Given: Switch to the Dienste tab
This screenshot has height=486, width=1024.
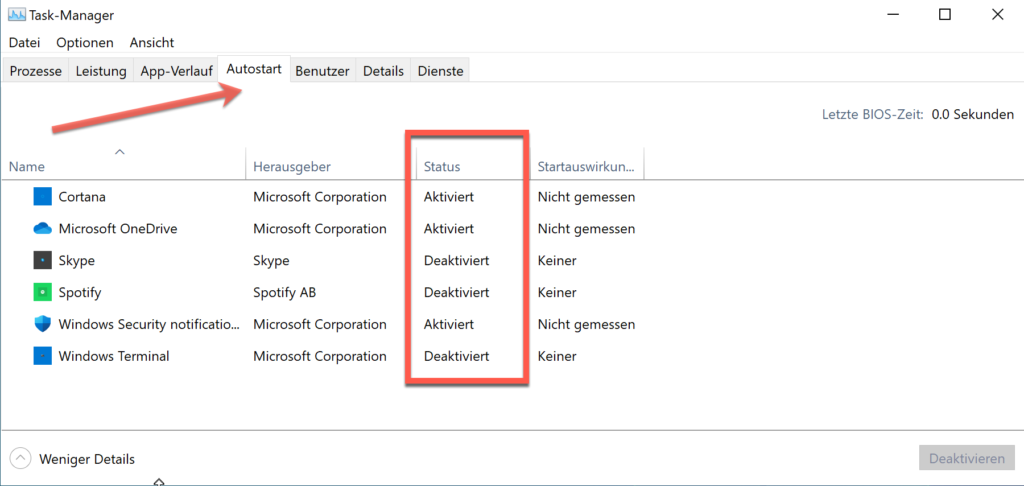Looking at the screenshot, I should click(x=440, y=71).
